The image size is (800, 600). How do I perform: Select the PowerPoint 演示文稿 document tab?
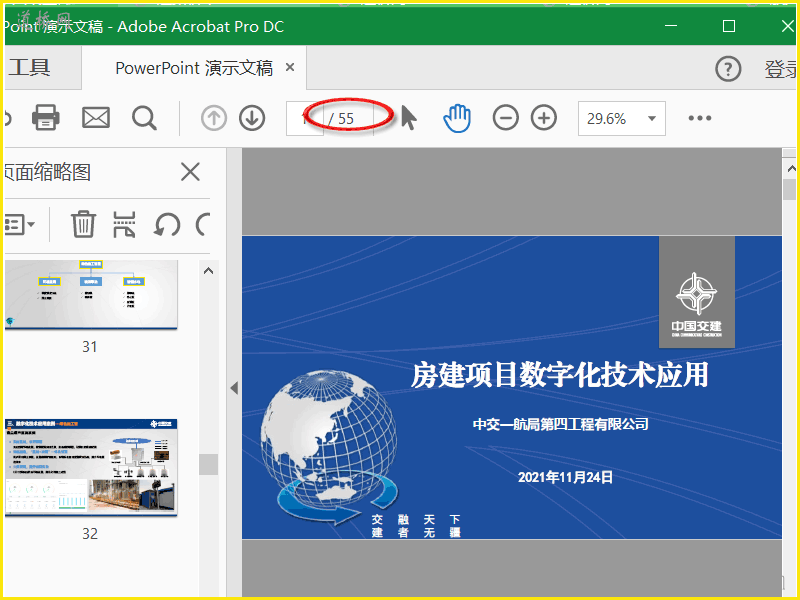[x=194, y=68]
